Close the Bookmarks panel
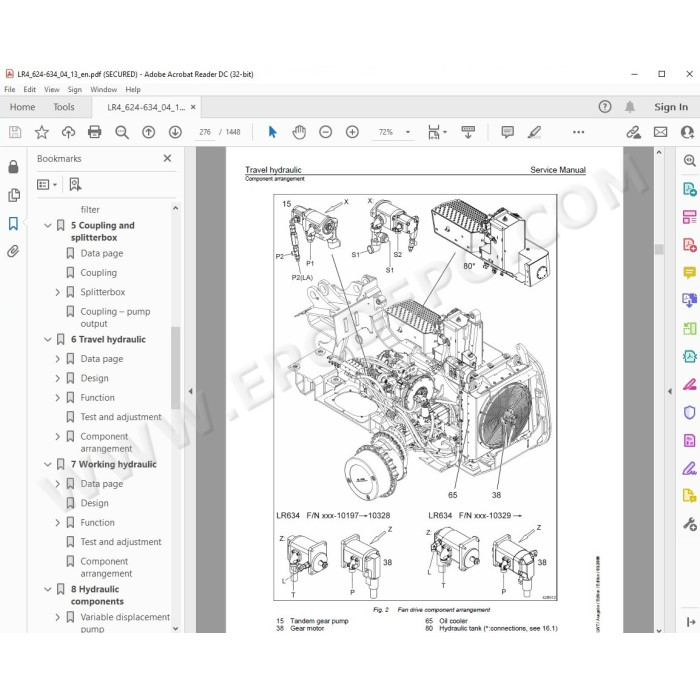700x700 pixels. [x=167, y=158]
